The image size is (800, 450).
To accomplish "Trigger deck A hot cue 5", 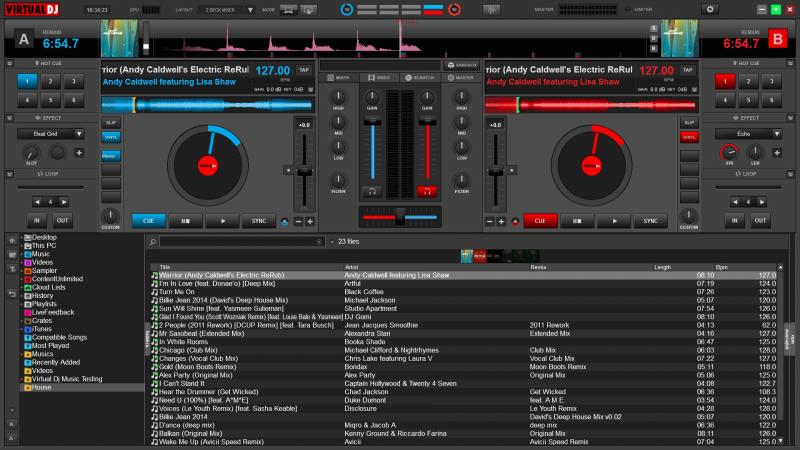I will tap(51, 100).
